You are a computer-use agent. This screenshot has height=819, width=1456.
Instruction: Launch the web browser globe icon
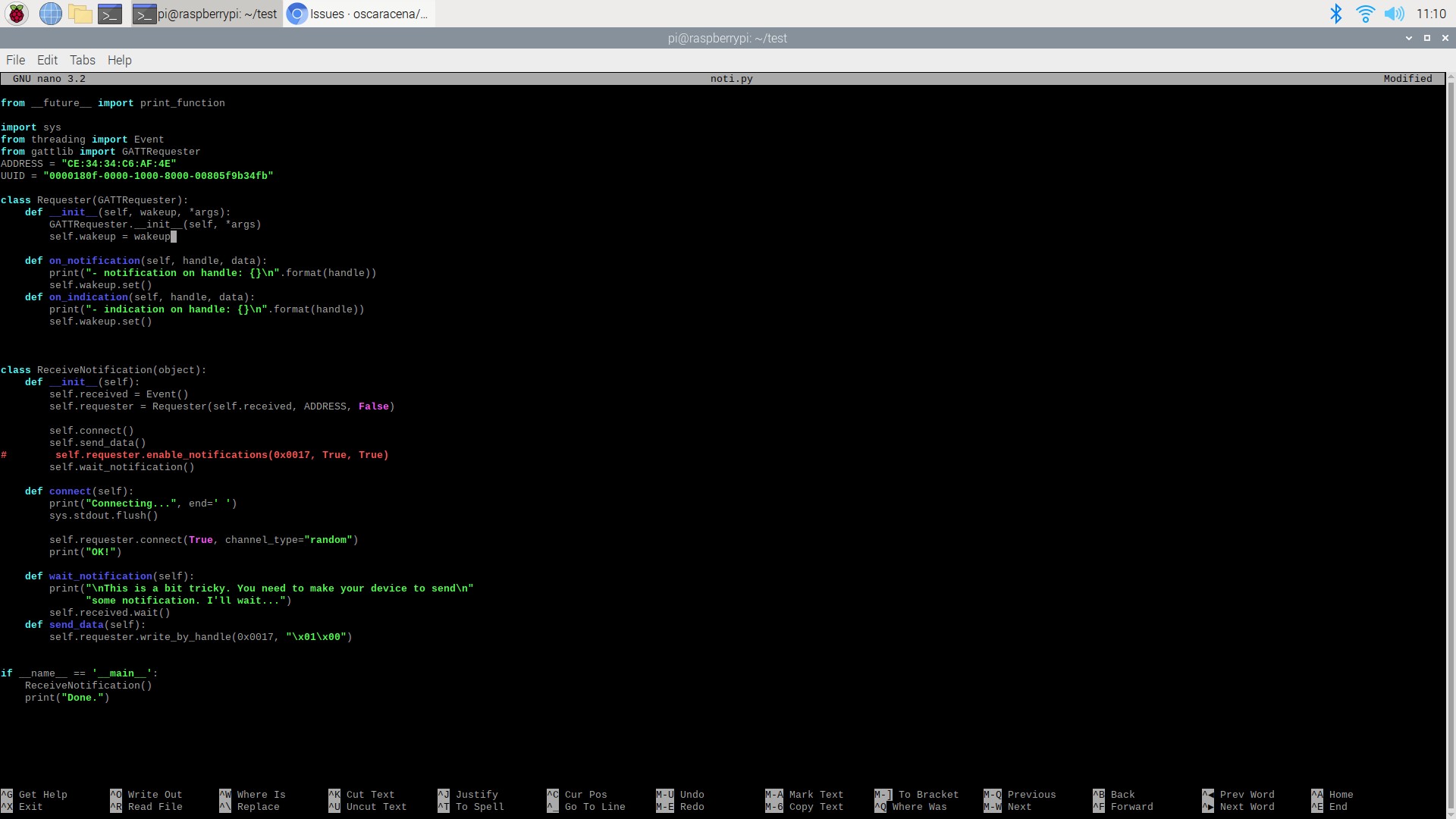point(50,14)
